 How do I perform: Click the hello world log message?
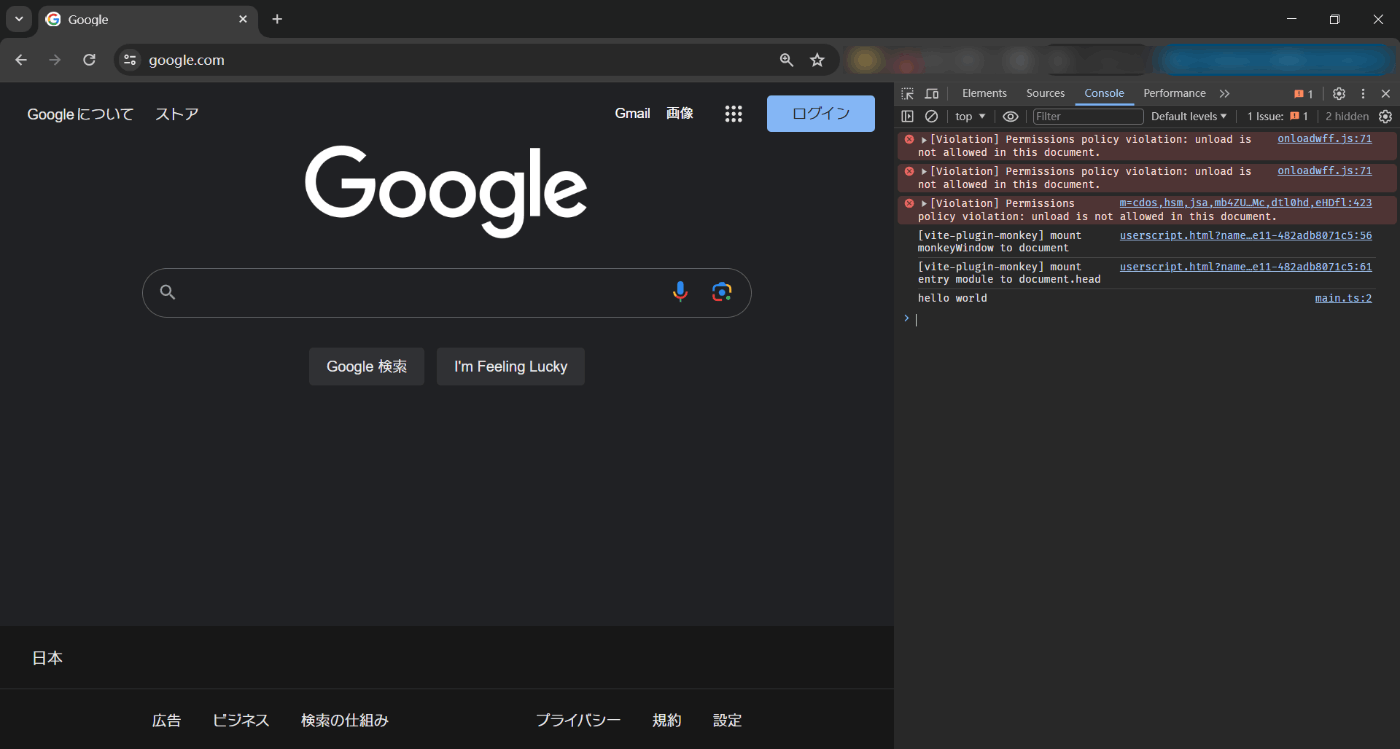[x=952, y=298]
